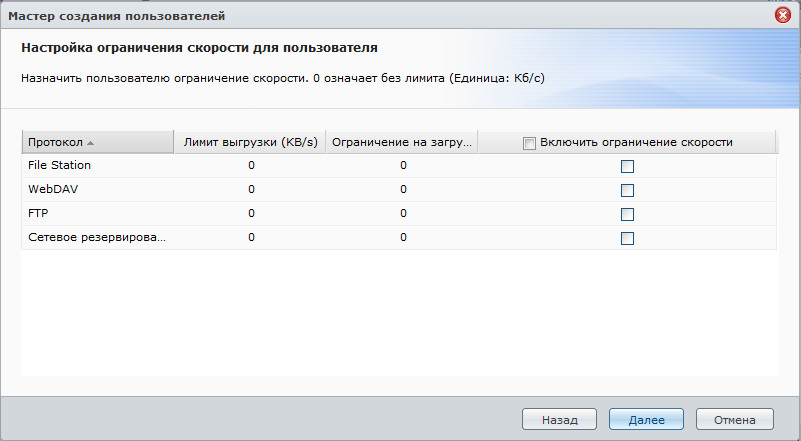Screen dimensions: 801x441
Task: Edit FTP download limit value
Action: (x=403, y=213)
